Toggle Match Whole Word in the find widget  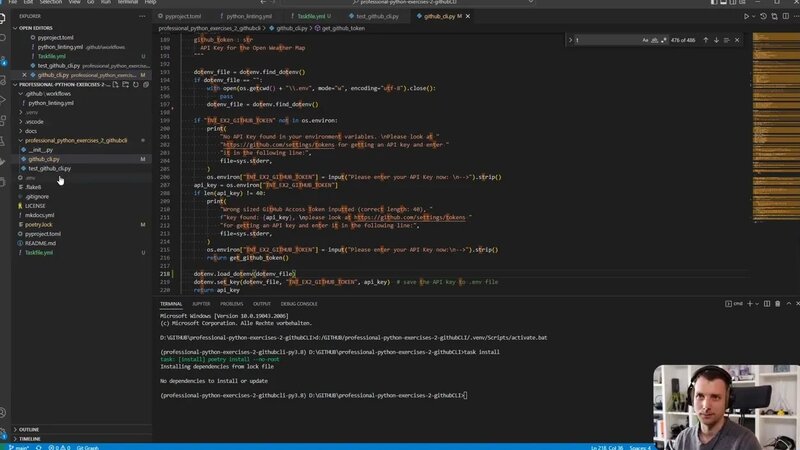[x=654, y=40]
